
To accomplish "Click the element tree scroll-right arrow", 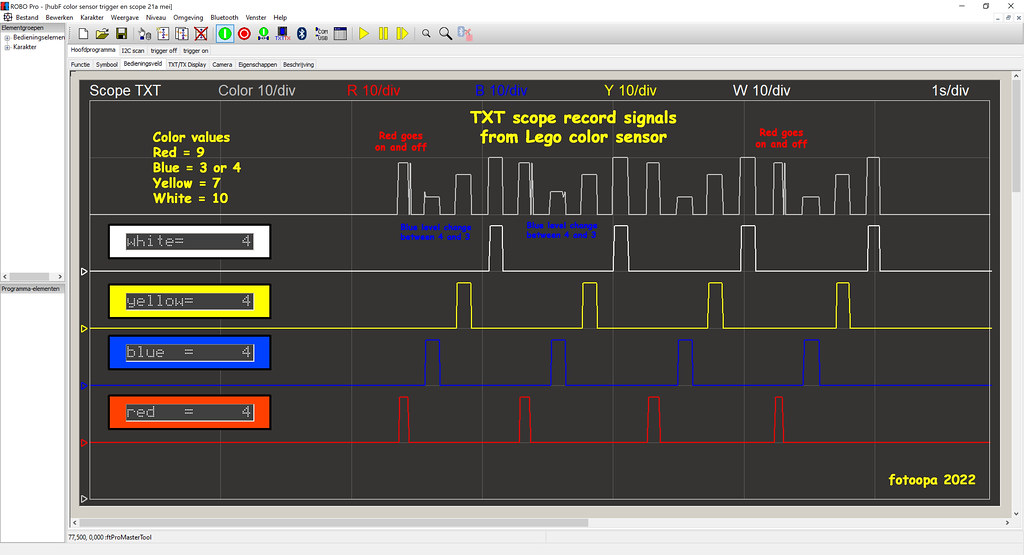I will click(60, 277).
